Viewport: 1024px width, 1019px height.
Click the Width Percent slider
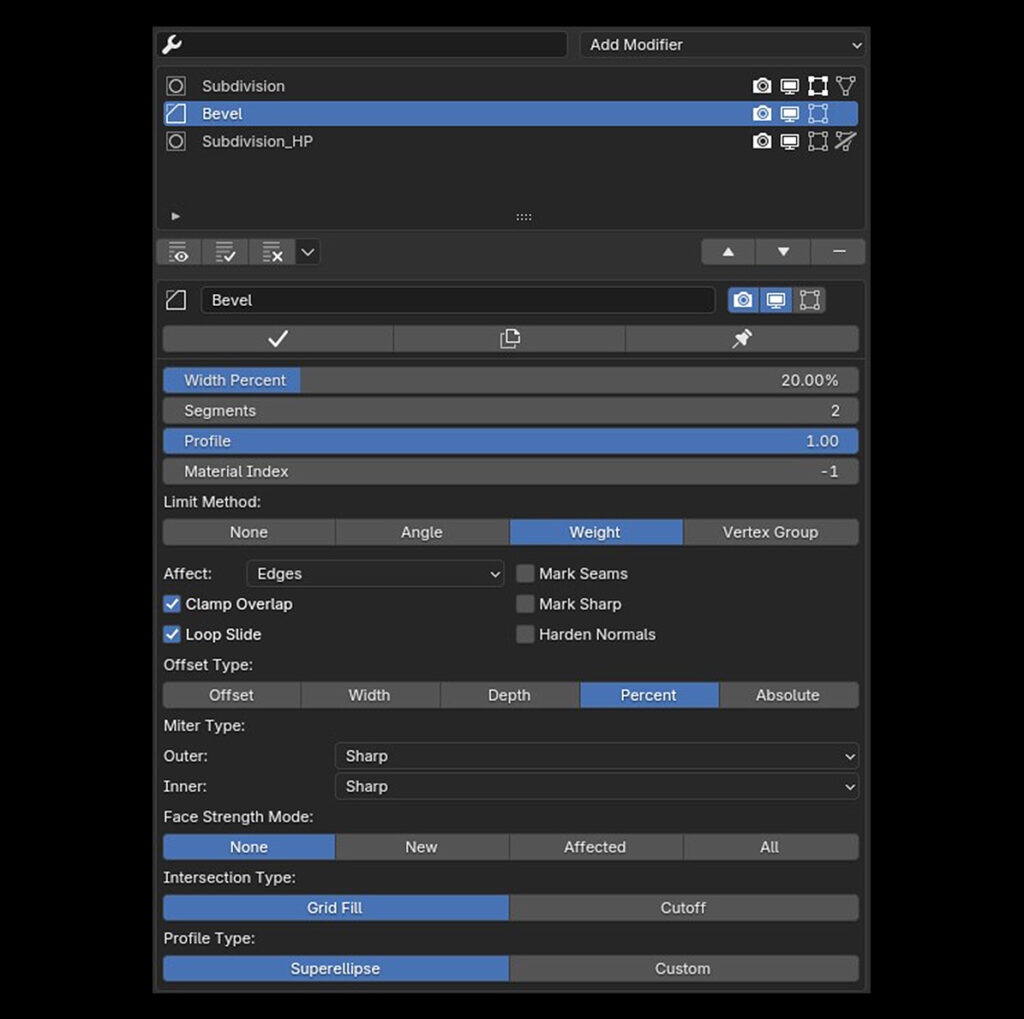click(510, 380)
